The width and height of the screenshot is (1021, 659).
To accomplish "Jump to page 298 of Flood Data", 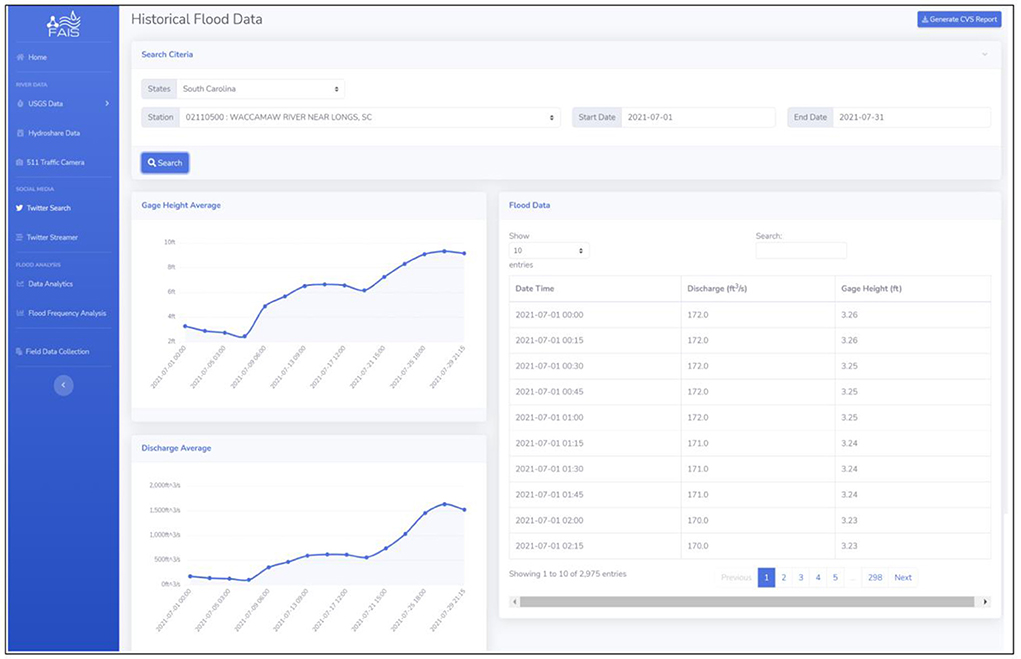I will 875,578.
